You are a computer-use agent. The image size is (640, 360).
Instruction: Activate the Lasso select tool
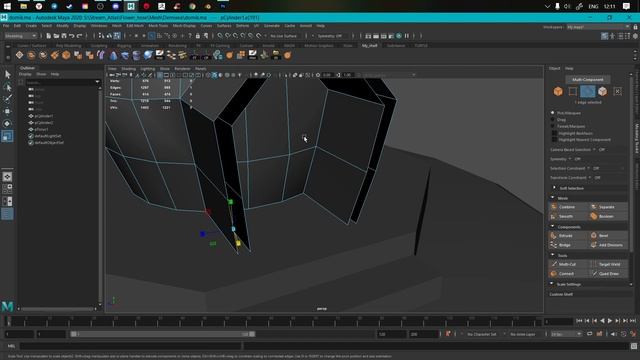pyautogui.click(x=7, y=87)
